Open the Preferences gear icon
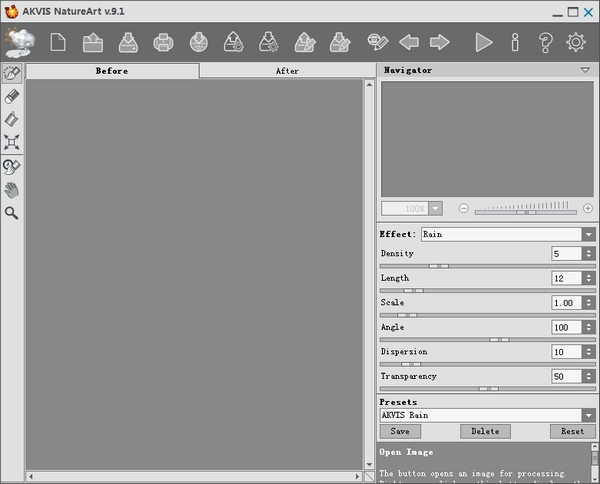The image size is (600, 484). 575,42
